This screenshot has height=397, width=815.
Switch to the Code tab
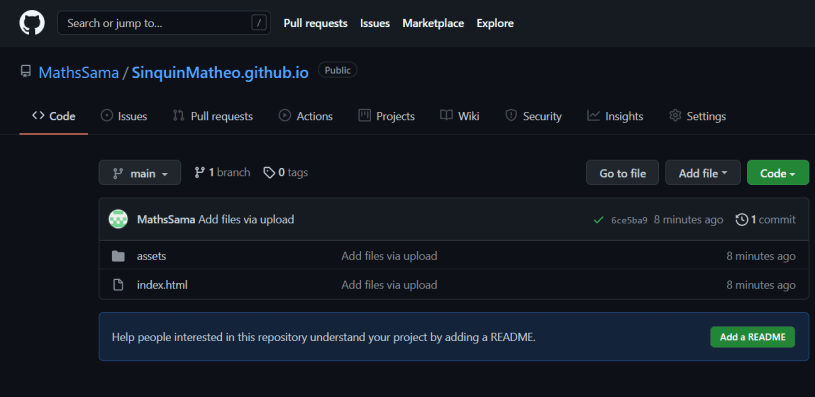tap(54, 116)
